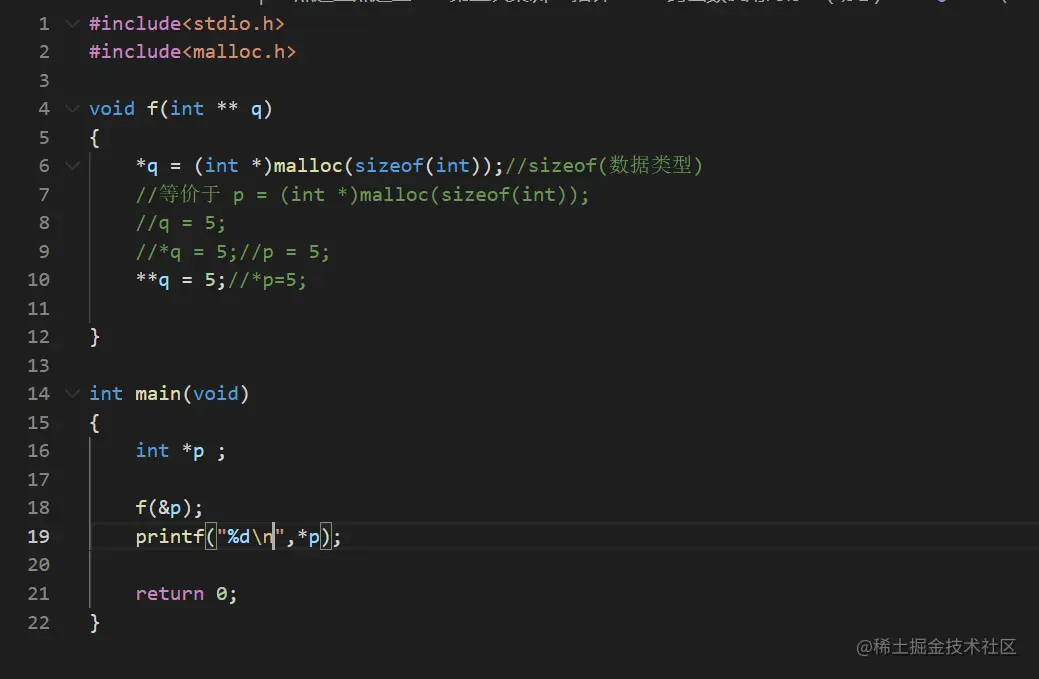Click line number 18 in the gutter
The width and height of the screenshot is (1039, 679).
coord(38,507)
